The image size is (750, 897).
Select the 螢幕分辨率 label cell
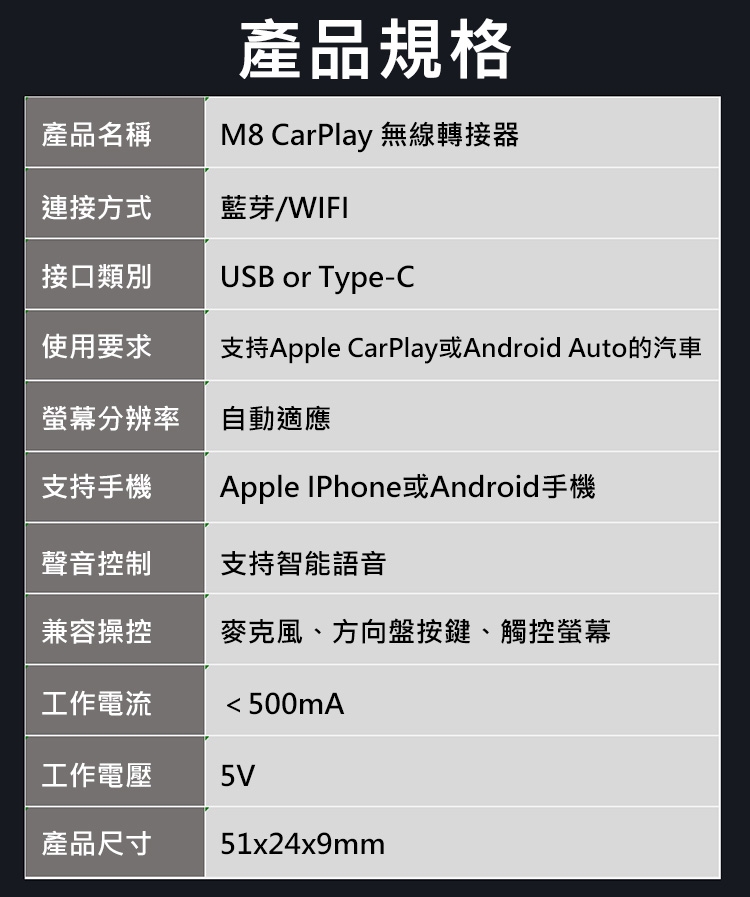[x=115, y=416]
